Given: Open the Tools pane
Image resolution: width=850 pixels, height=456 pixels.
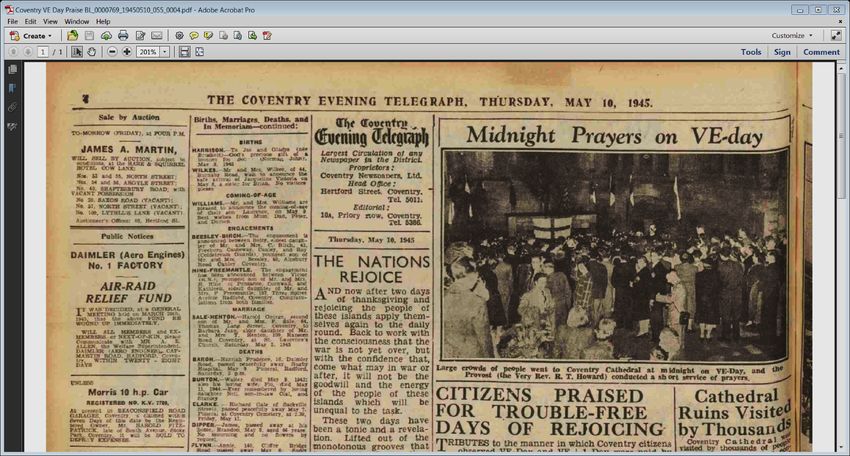Looking at the screenshot, I should tap(751, 52).
